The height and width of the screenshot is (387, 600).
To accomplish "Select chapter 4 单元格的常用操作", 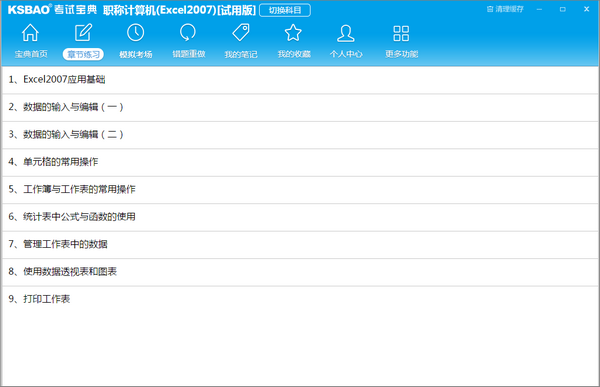I will point(300,162).
